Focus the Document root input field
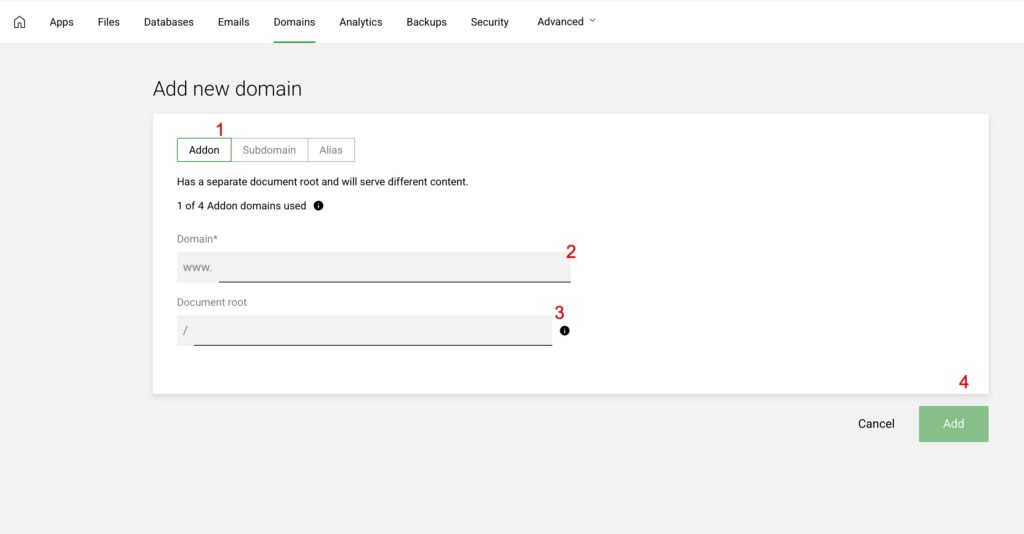The height and width of the screenshot is (534, 1024). click(364, 331)
